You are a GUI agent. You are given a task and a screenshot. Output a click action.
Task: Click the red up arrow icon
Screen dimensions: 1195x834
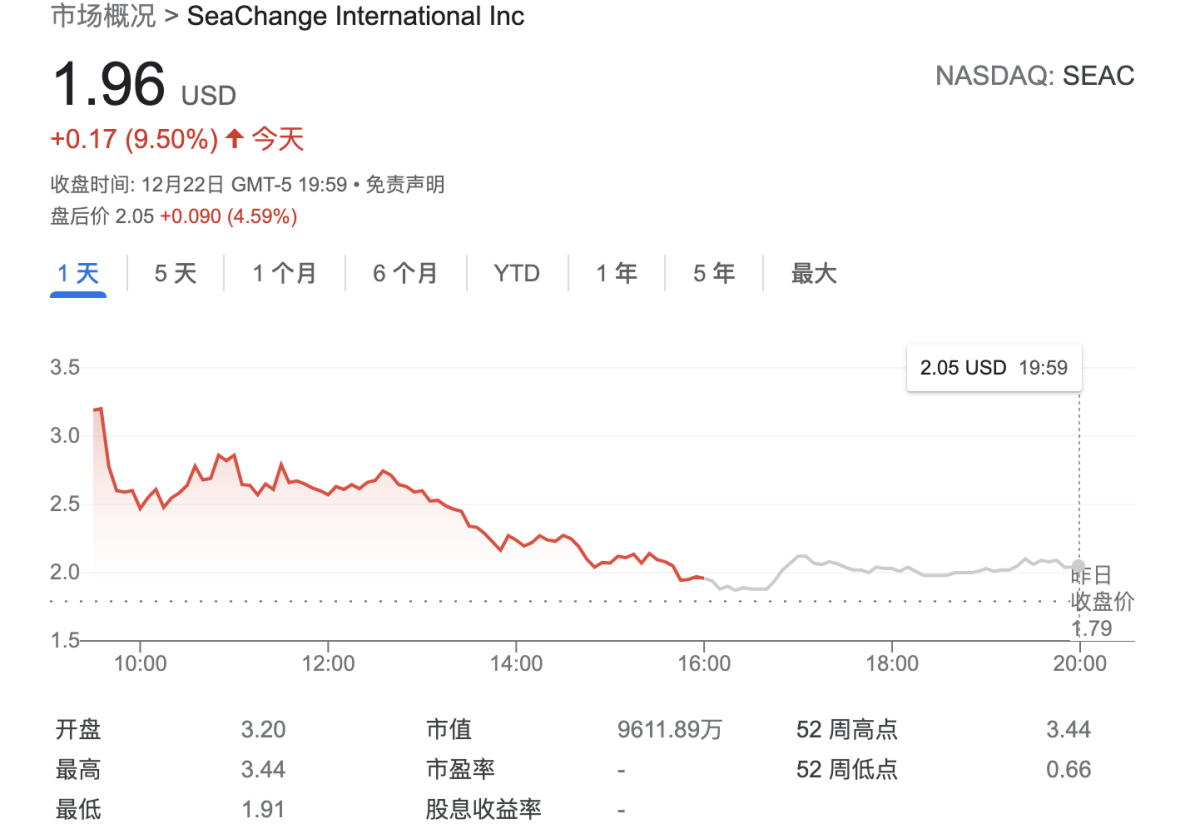click(x=234, y=139)
